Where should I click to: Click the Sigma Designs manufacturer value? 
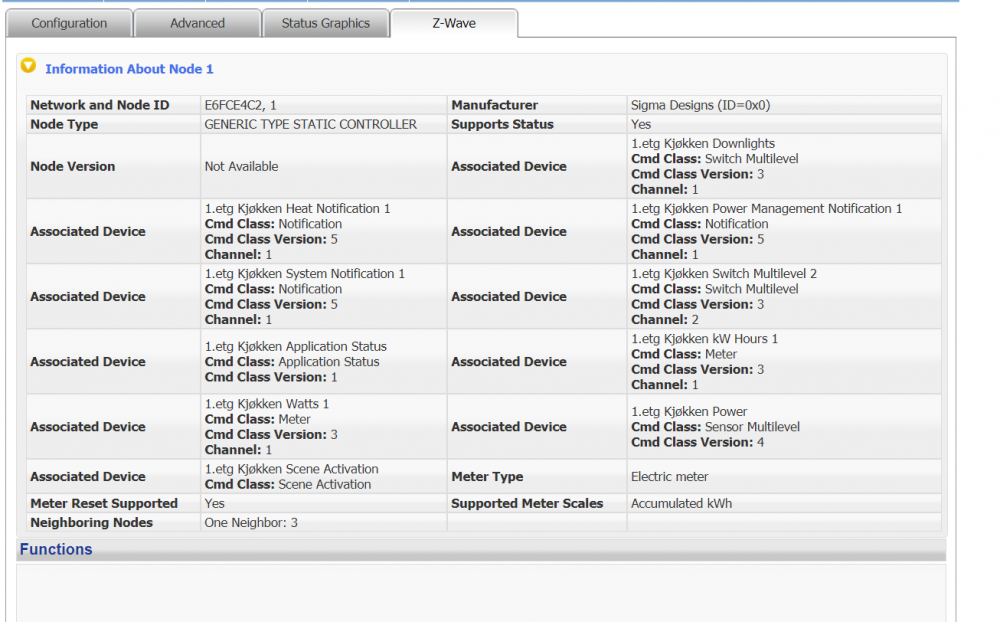click(700, 105)
